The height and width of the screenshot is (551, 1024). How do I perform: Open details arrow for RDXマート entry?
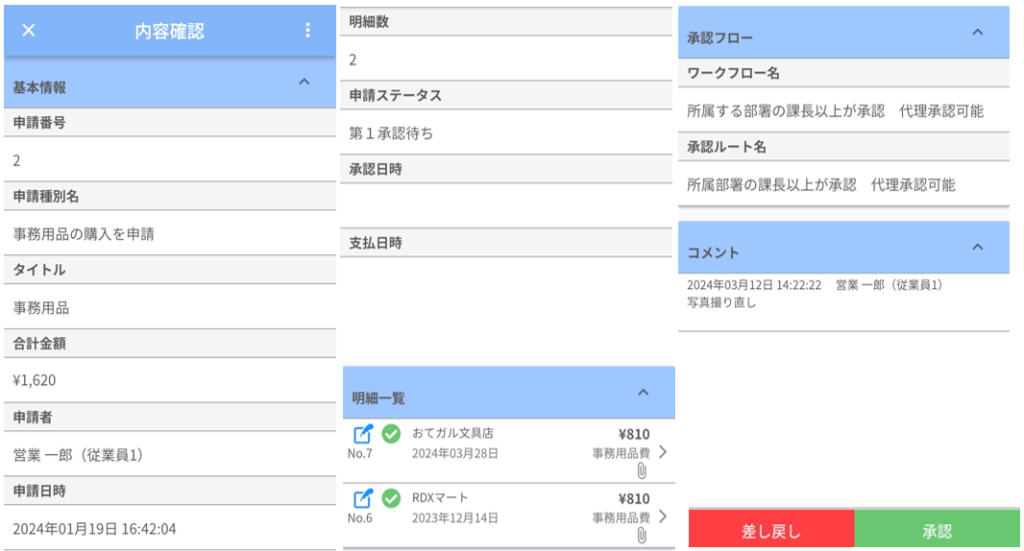[662, 516]
